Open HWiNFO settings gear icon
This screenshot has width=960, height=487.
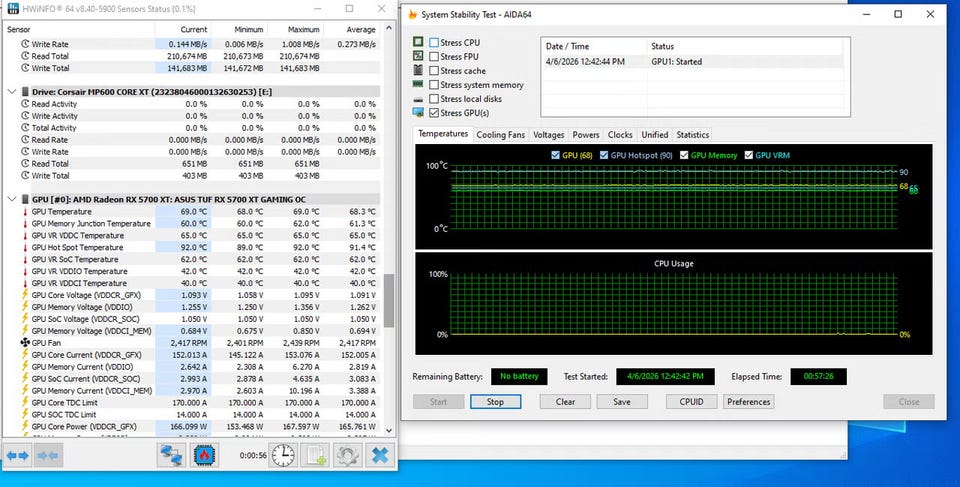click(x=348, y=455)
